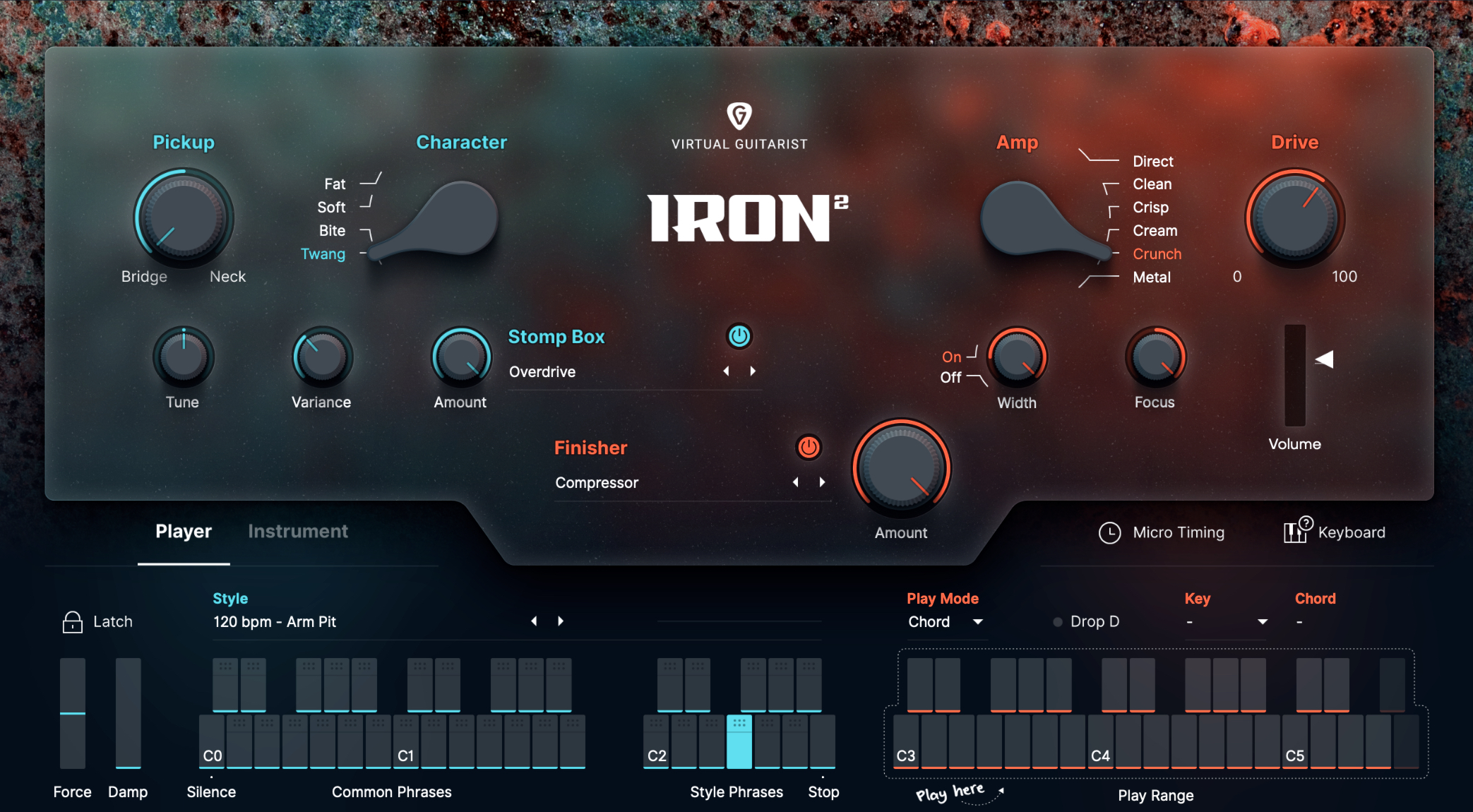Click the Variance knob
Screen dimensions: 1473x812
click(x=323, y=357)
